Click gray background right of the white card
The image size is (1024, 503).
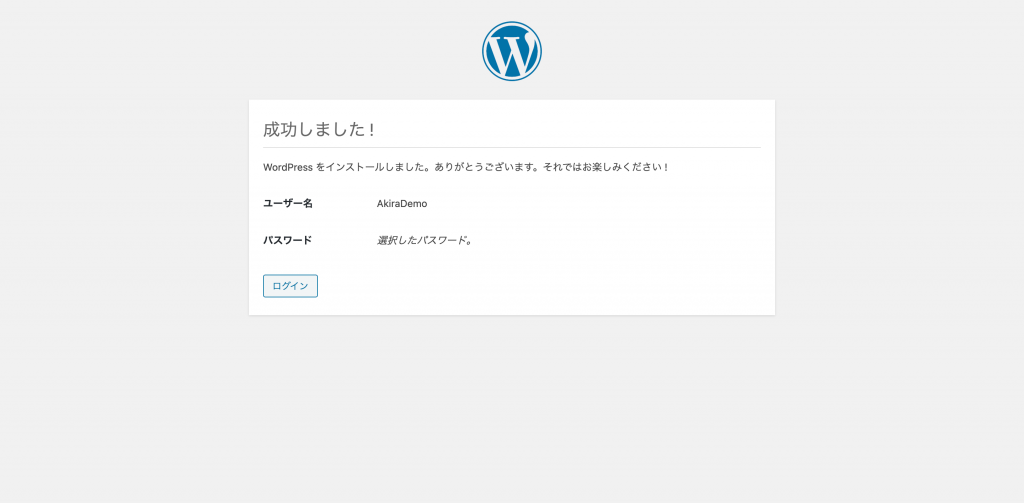click(899, 209)
